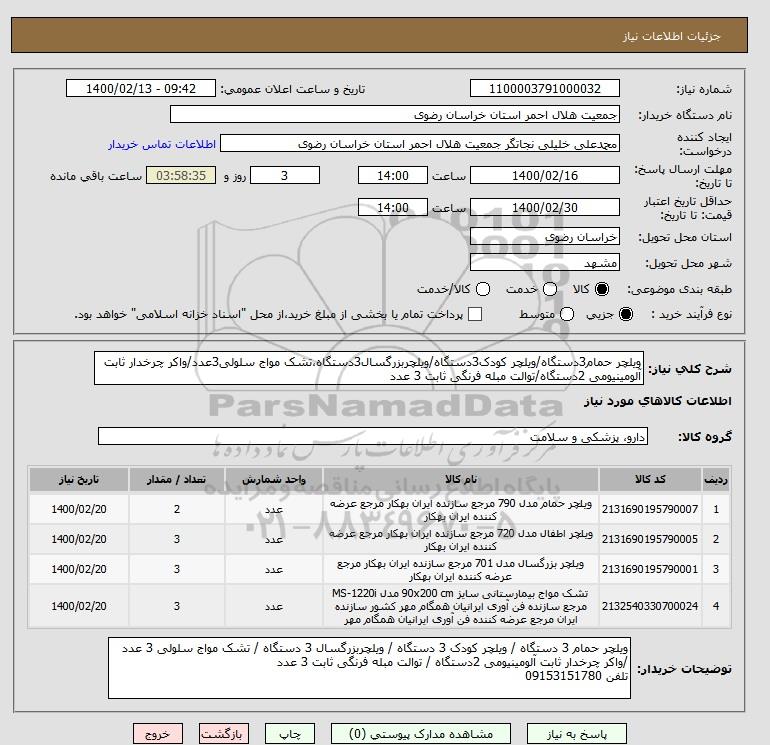
Task: Click the ایجاد کننده درخواست field
Action: tap(420, 144)
